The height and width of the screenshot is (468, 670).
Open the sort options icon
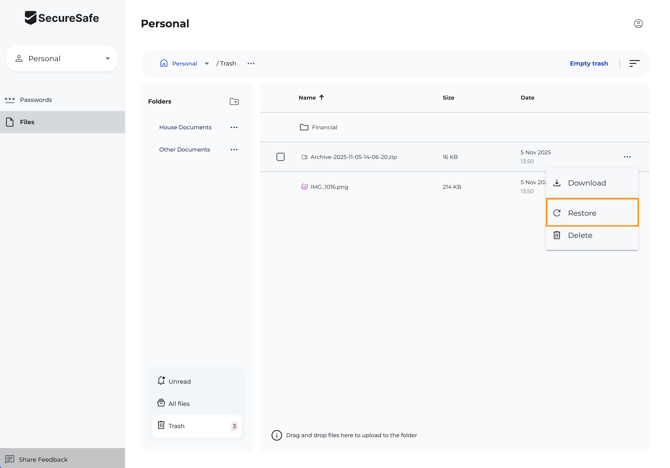pyautogui.click(x=634, y=63)
